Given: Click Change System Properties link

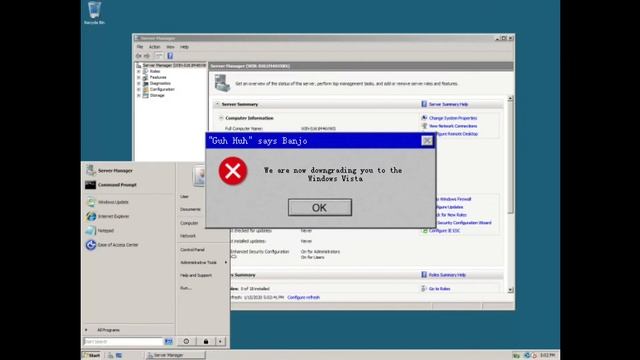Looking at the screenshot, I should (453, 118).
